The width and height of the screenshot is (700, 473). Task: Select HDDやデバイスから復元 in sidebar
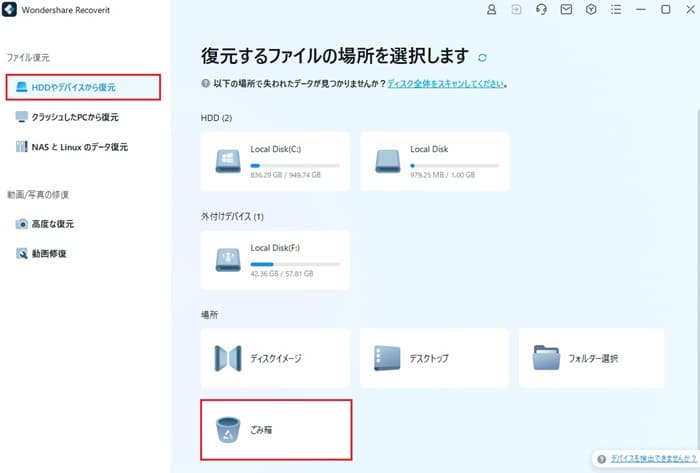pyautogui.click(x=83, y=87)
